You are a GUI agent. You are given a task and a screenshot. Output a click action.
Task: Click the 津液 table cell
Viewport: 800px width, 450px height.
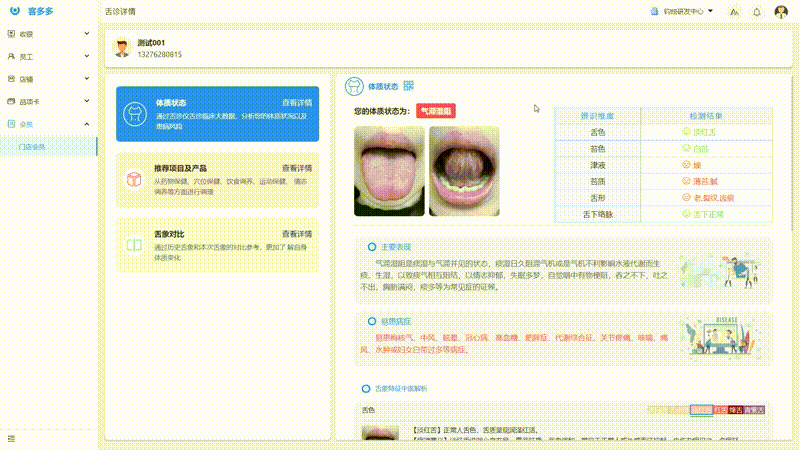click(x=597, y=165)
